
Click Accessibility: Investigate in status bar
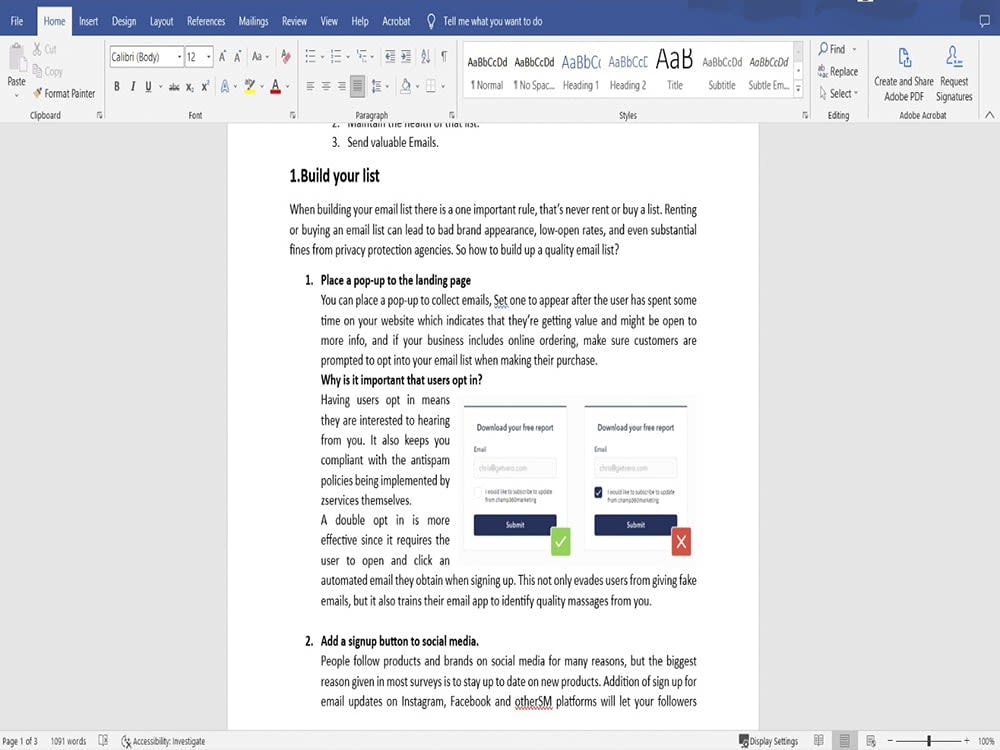click(163, 741)
